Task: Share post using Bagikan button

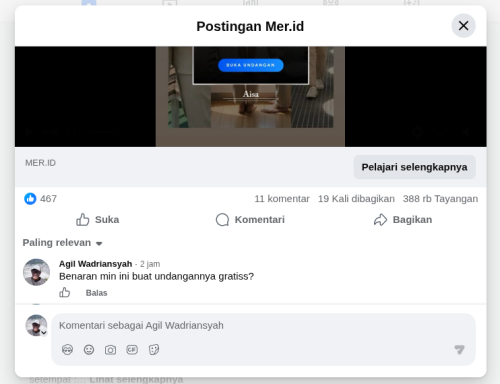Action: pyautogui.click(x=403, y=220)
